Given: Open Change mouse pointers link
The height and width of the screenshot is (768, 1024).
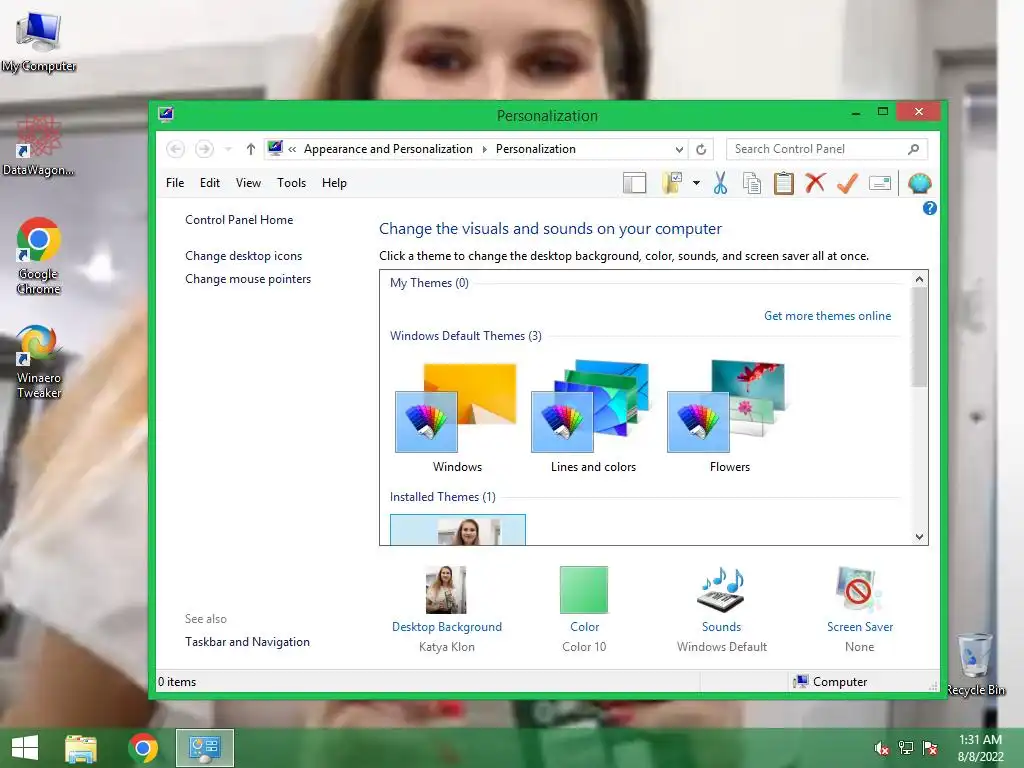Looking at the screenshot, I should click(x=248, y=279).
